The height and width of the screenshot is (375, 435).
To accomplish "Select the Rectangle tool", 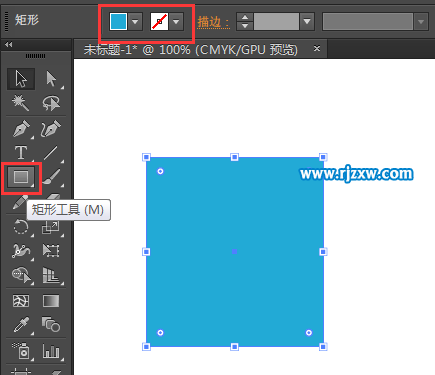I will coord(21,177).
